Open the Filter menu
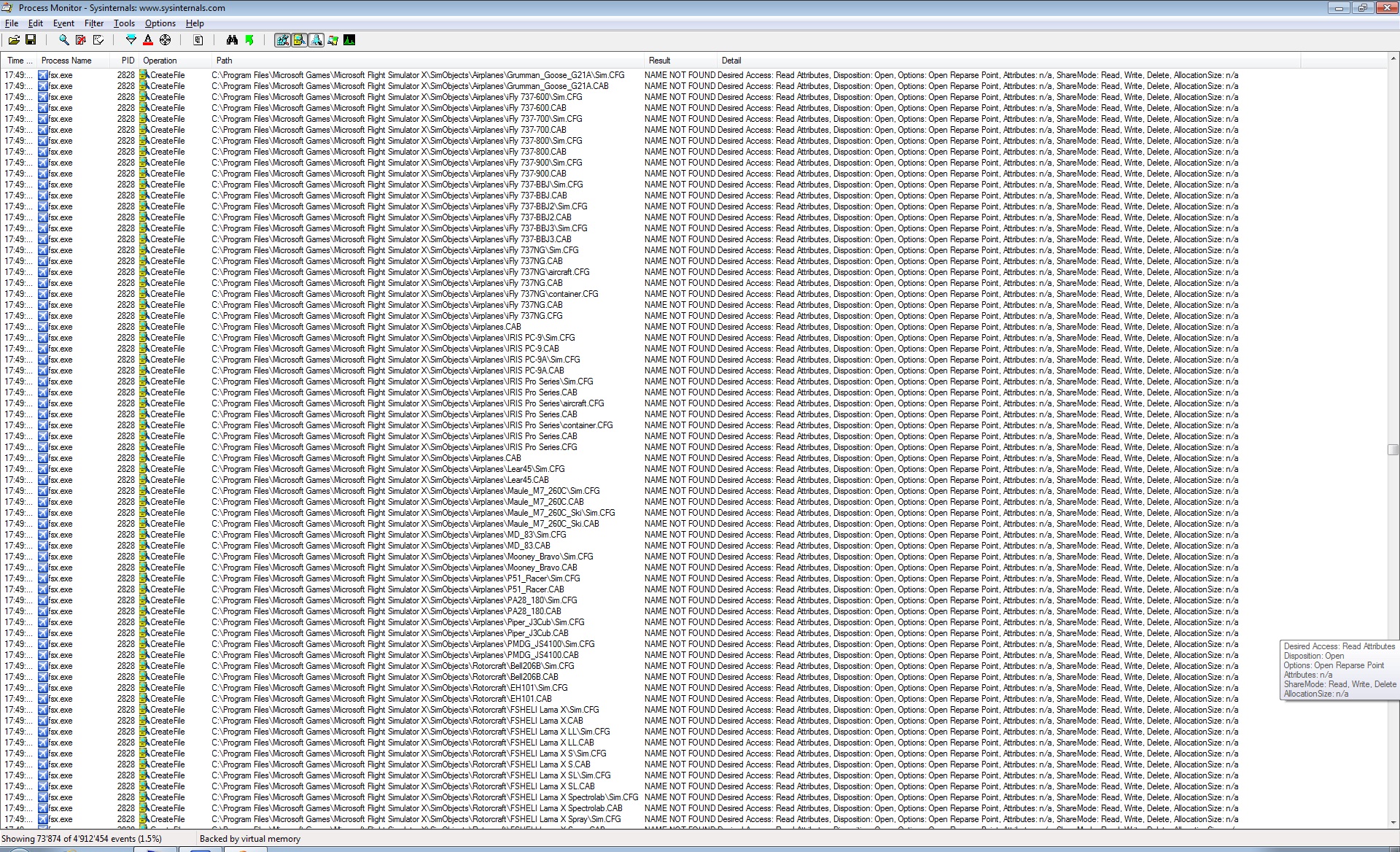 click(x=94, y=23)
